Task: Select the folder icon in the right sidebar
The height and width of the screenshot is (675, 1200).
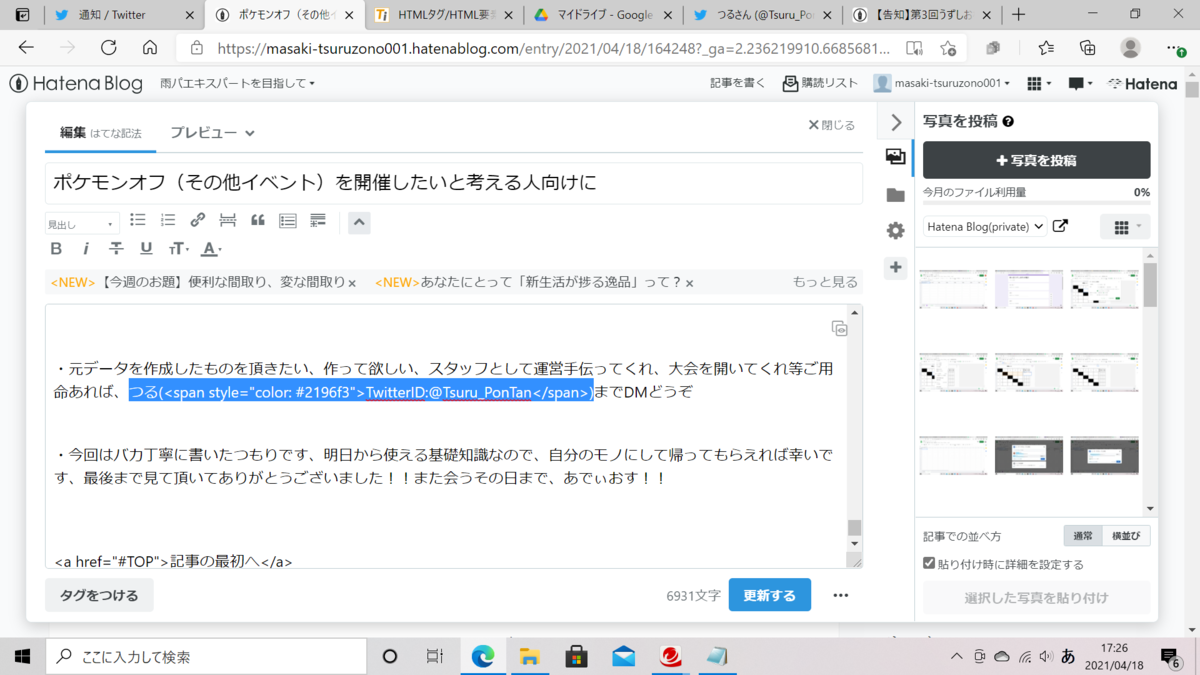Action: coord(895,196)
